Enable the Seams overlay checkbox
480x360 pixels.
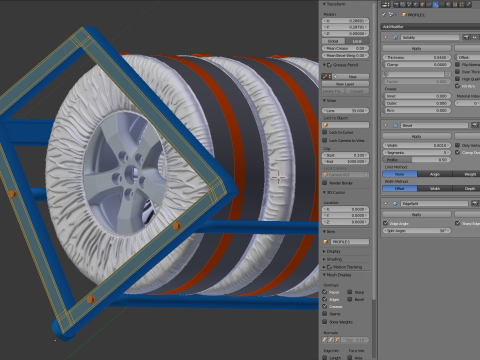pos(325,314)
